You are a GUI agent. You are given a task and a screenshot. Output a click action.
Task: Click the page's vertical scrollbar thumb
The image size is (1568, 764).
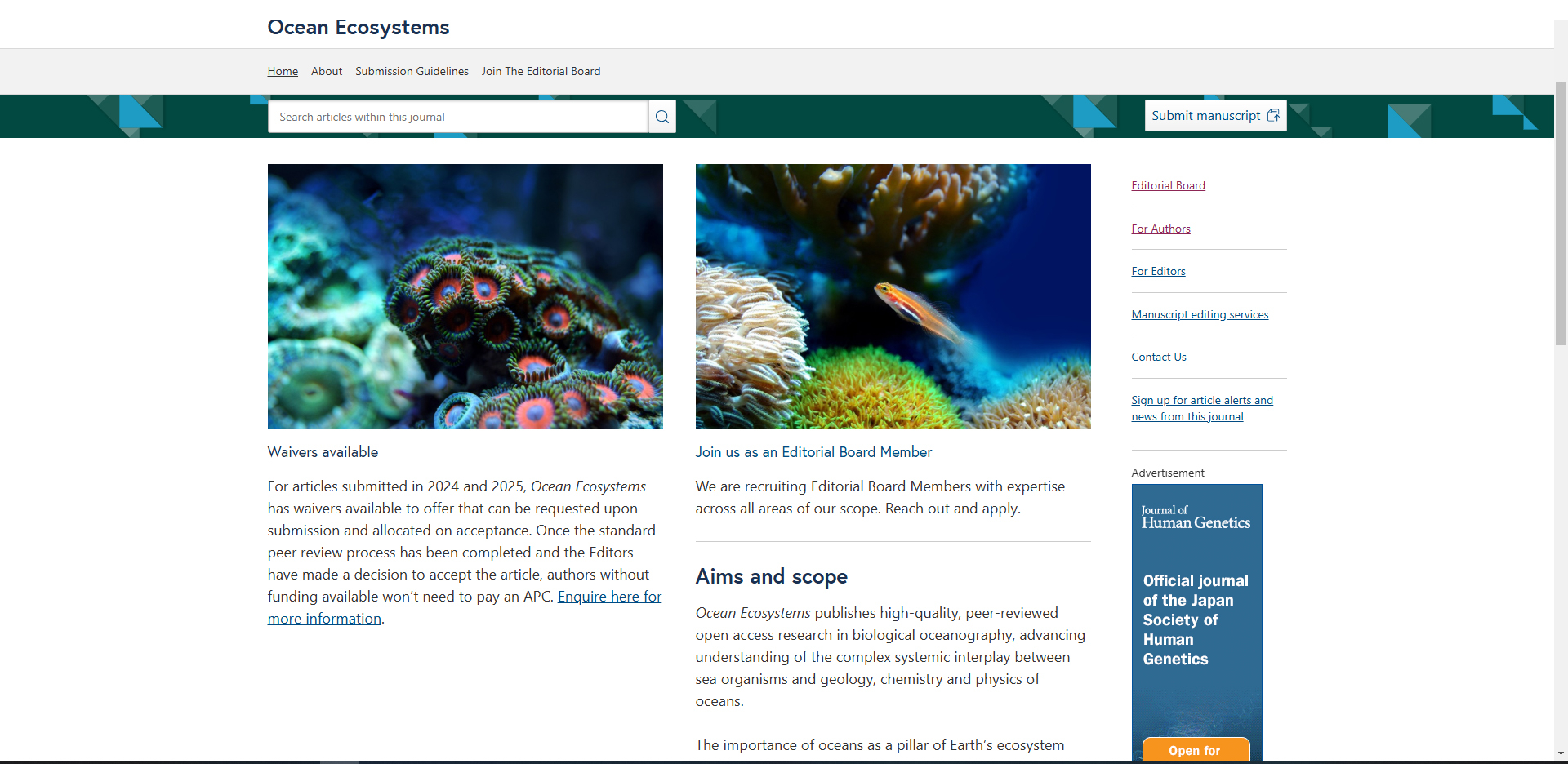1561,212
